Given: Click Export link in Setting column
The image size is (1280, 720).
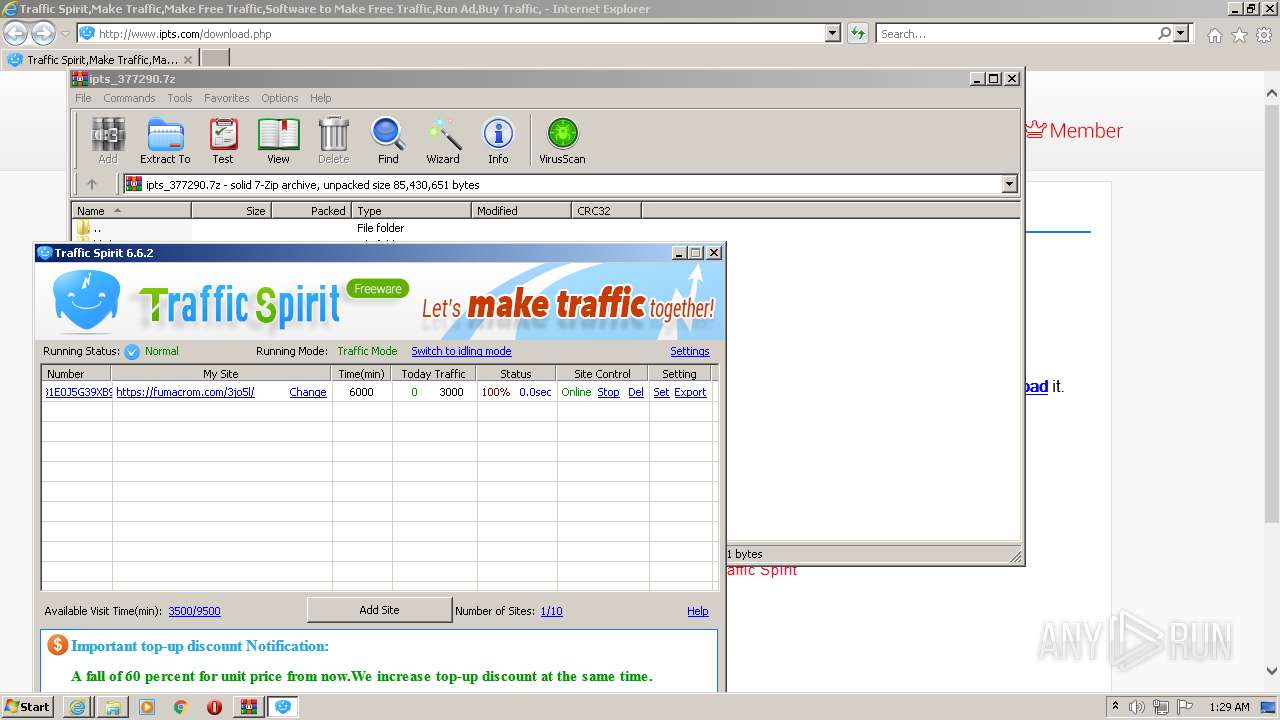Looking at the screenshot, I should click(690, 392).
